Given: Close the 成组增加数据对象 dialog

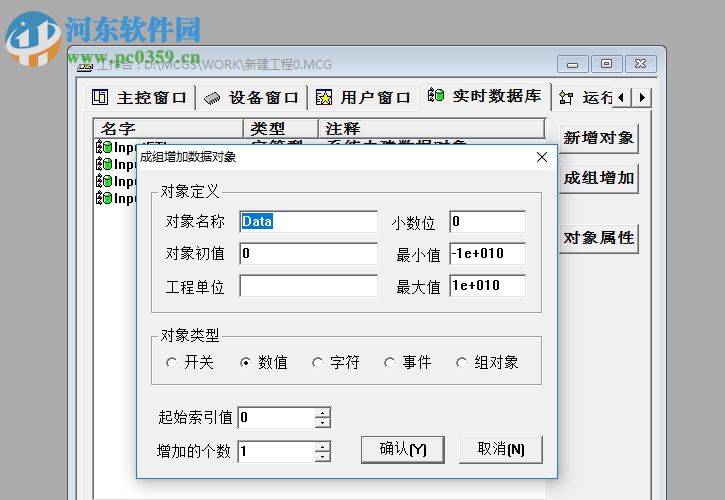Looking at the screenshot, I should [x=542, y=157].
